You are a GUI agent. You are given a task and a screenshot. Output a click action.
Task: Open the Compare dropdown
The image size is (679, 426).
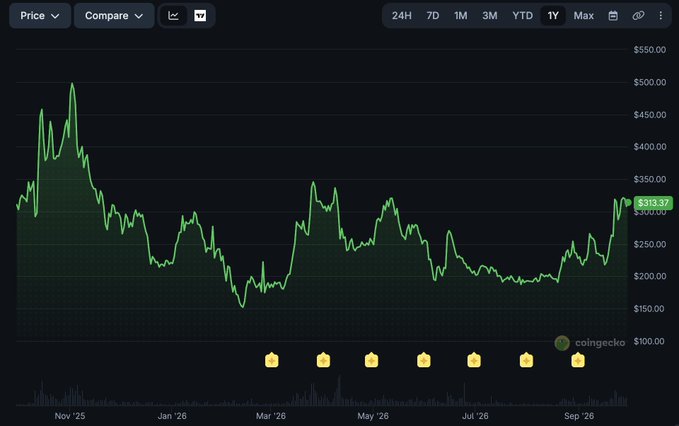(114, 16)
